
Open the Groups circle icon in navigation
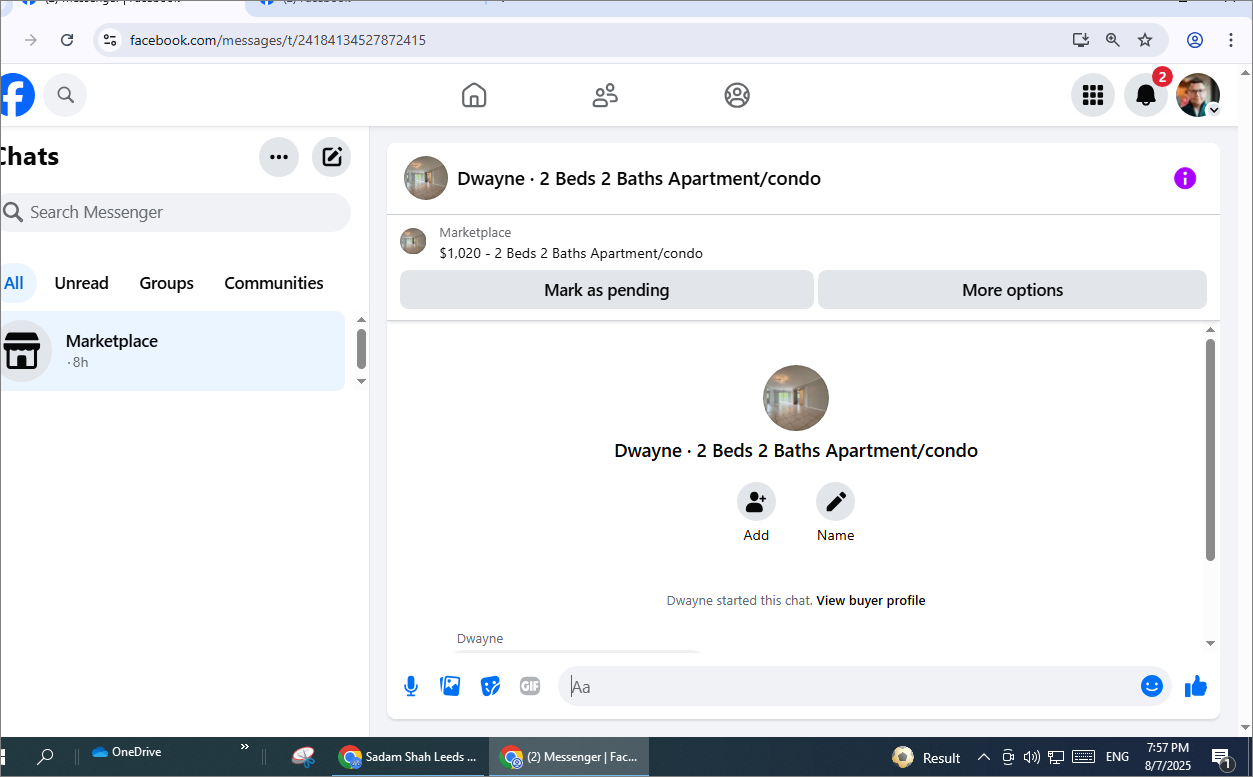pos(737,95)
